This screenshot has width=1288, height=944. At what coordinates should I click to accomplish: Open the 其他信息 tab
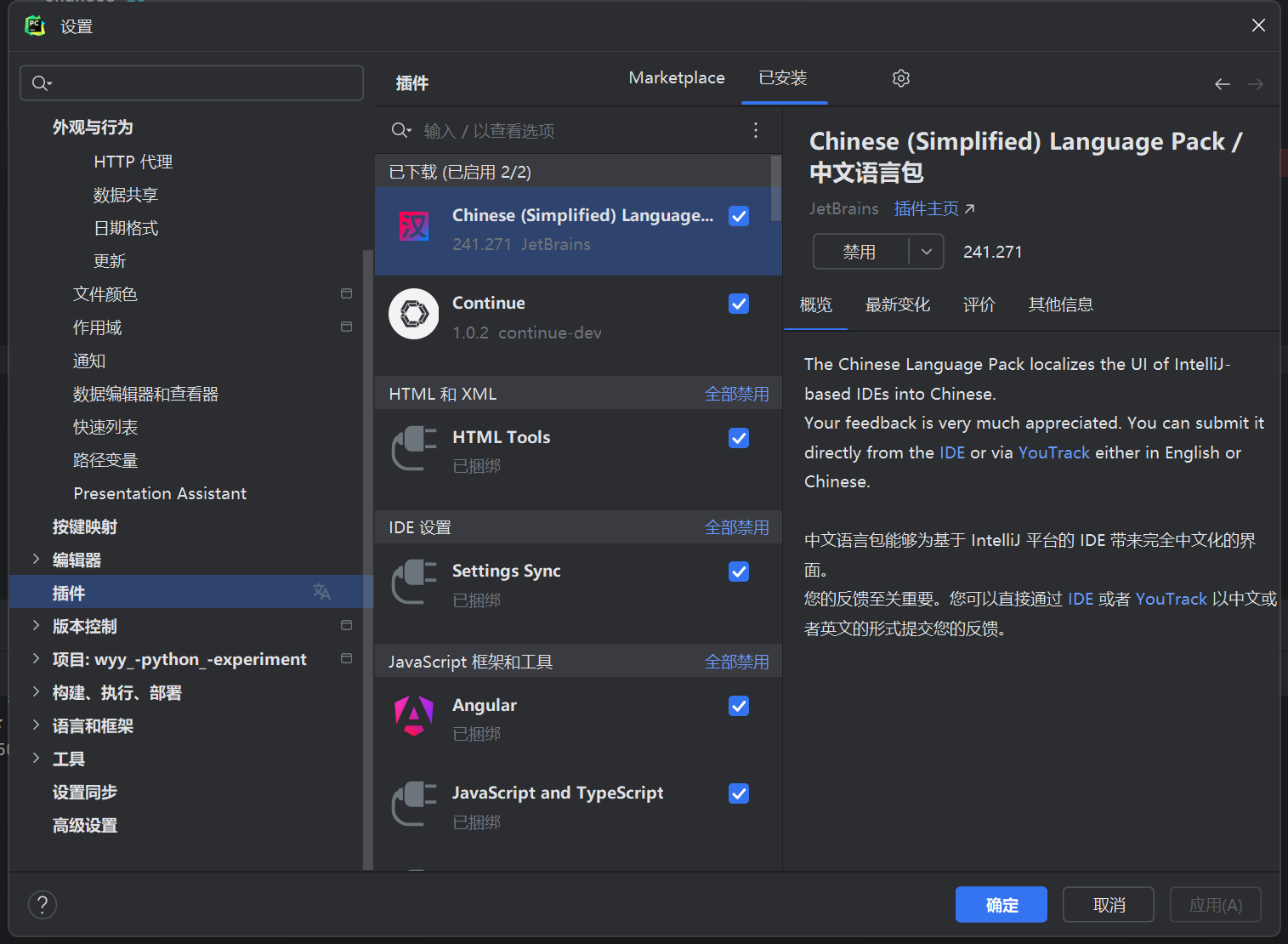tap(1061, 304)
